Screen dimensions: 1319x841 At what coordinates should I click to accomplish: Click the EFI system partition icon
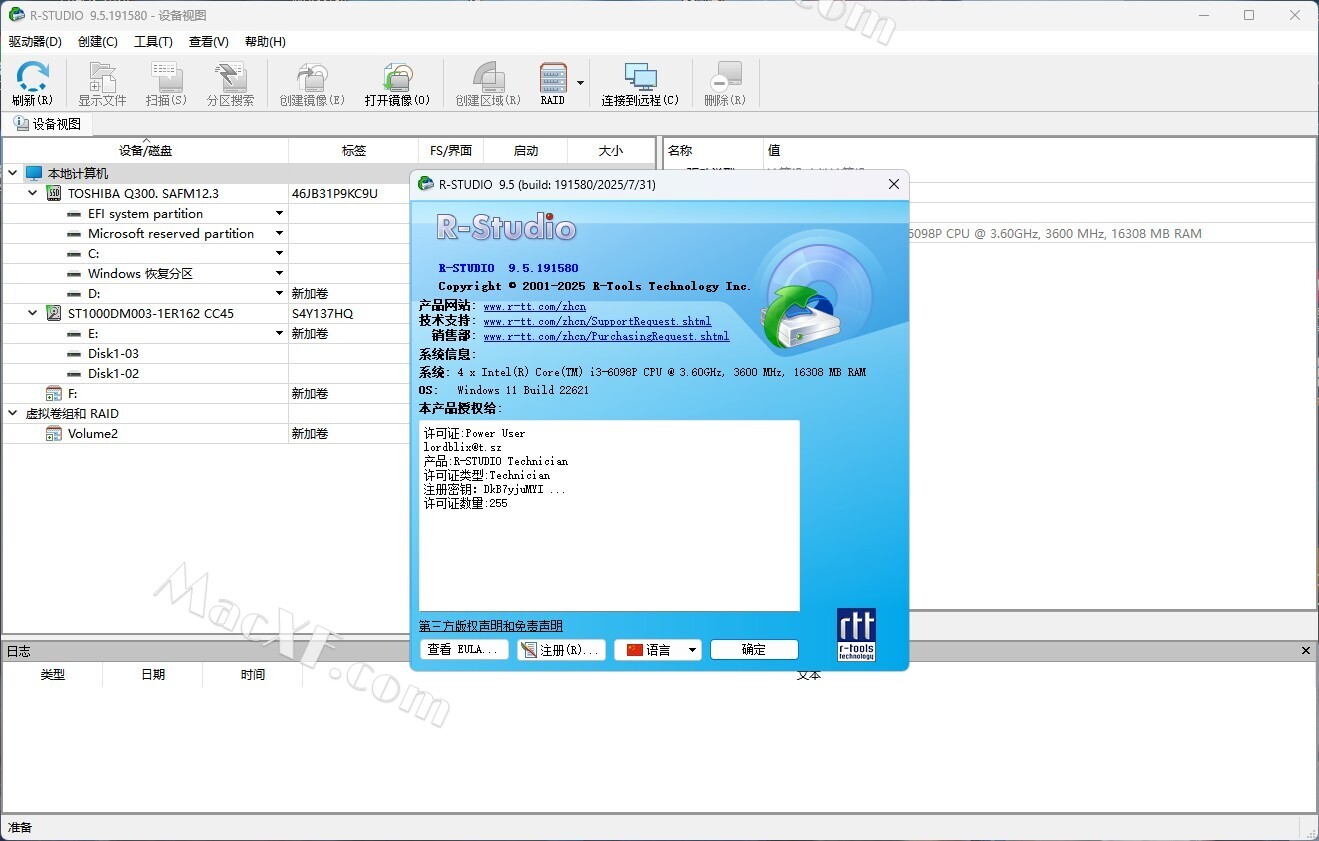click(x=74, y=214)
